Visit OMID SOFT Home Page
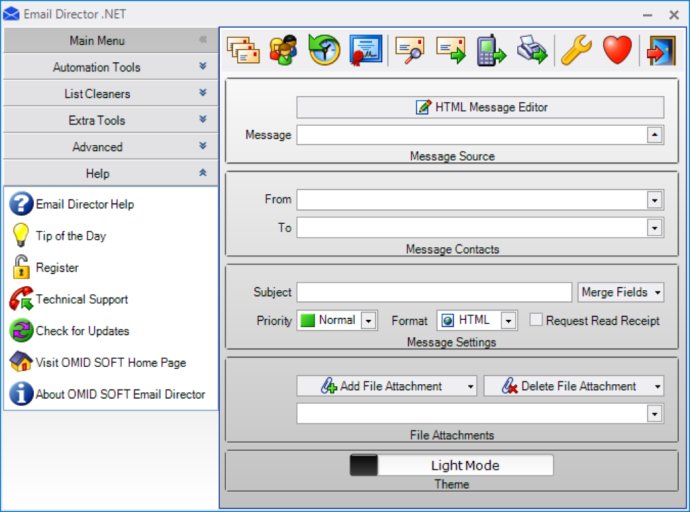690x512 pixels. pos(111,362)
